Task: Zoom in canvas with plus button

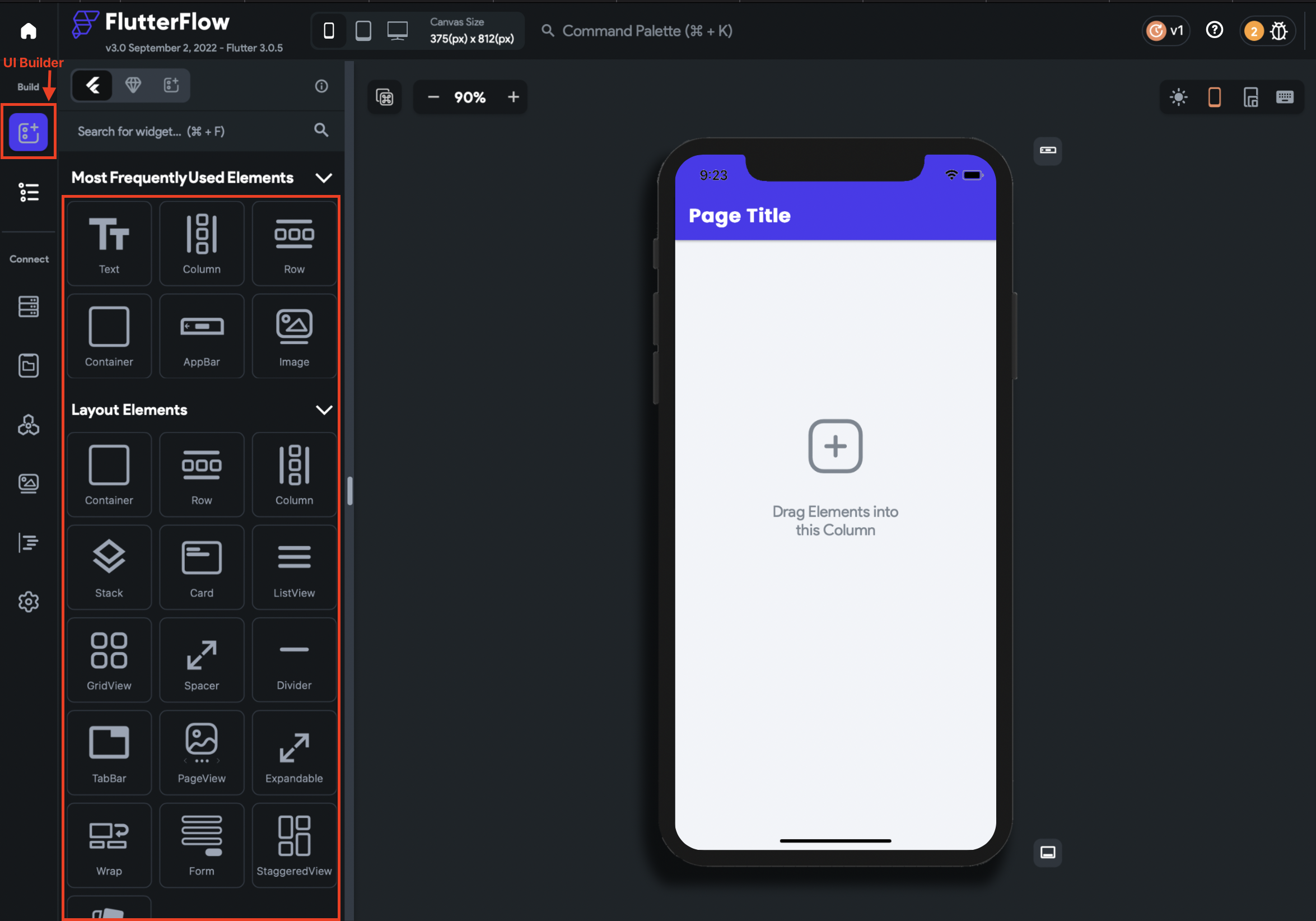Action: (x=513, y=97)
